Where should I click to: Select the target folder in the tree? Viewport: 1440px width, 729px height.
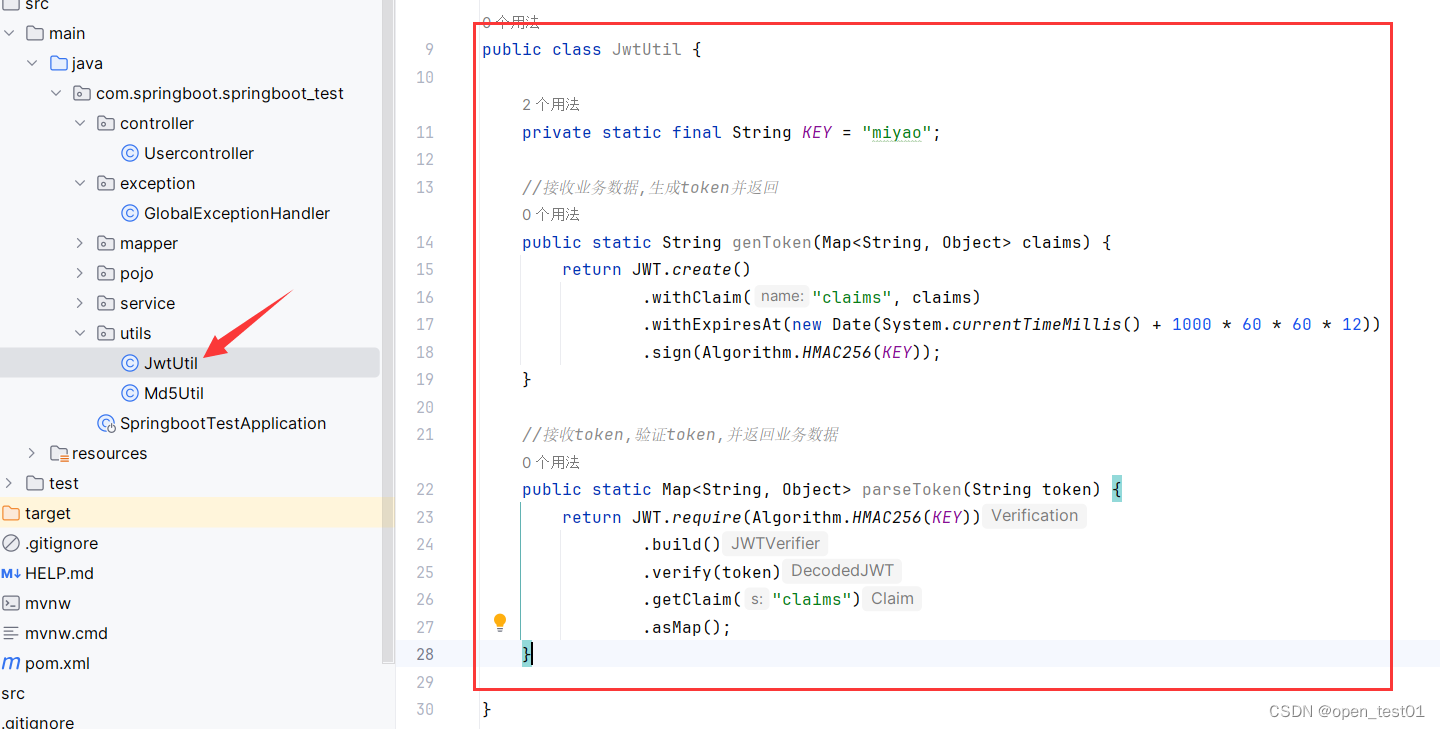click(38, 512)
